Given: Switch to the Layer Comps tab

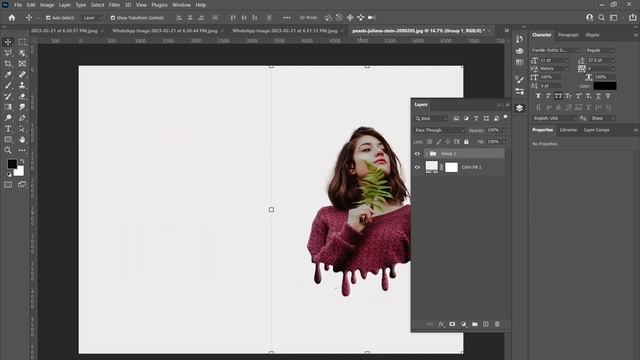Looking at the screenshot, I should click(596, 130).
